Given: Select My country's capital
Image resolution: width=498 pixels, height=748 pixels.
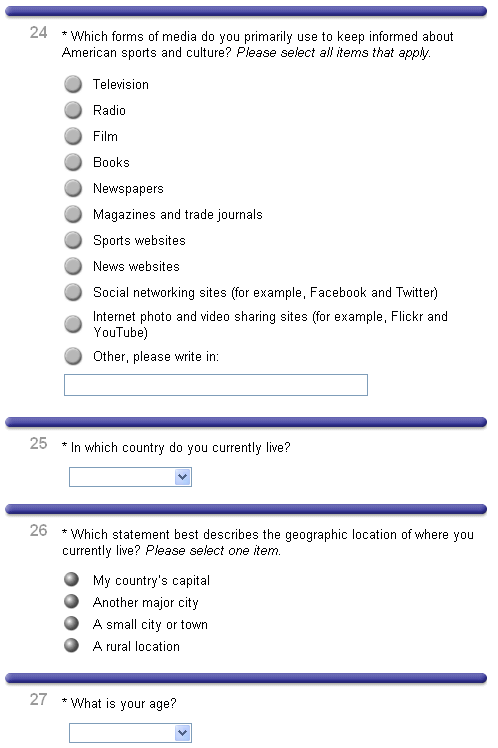Looking at the screenshot, I should click(72, 580).
